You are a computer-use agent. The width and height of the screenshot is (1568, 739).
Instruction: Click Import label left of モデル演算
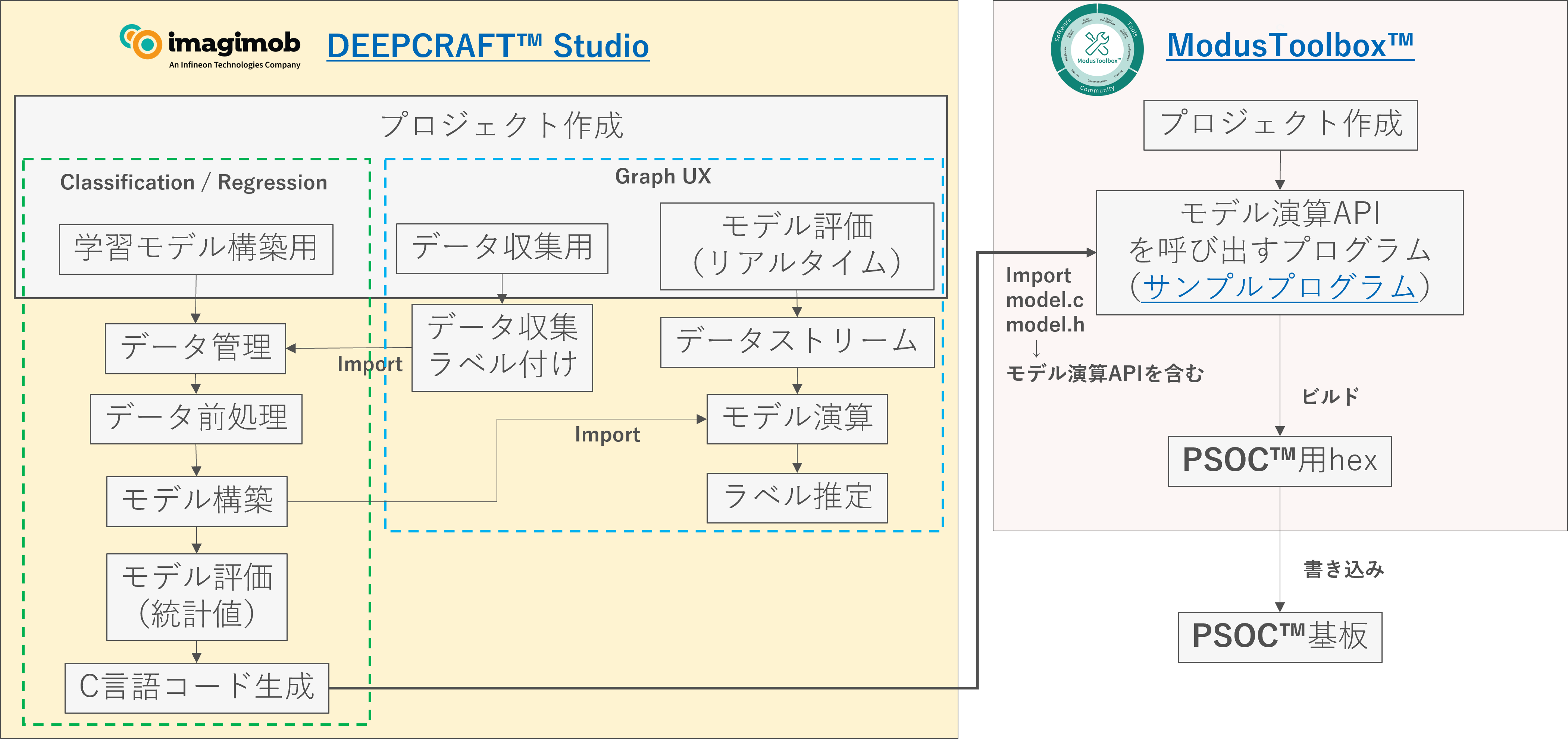click(x=607, y=434)
